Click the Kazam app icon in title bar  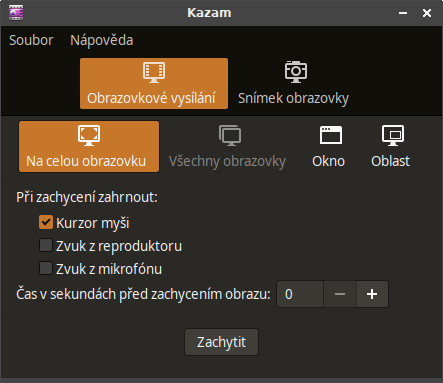[x=16, y=13]
